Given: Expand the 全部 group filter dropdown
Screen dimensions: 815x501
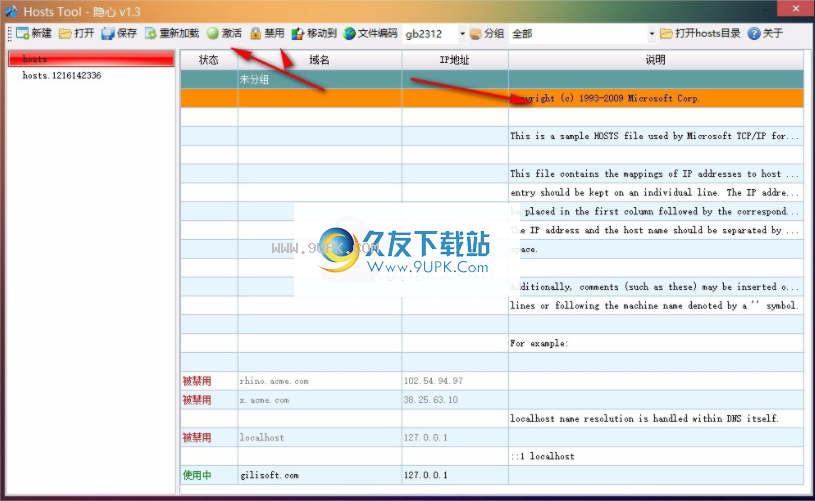Looking at the screenshot, I should coord(652,34).
